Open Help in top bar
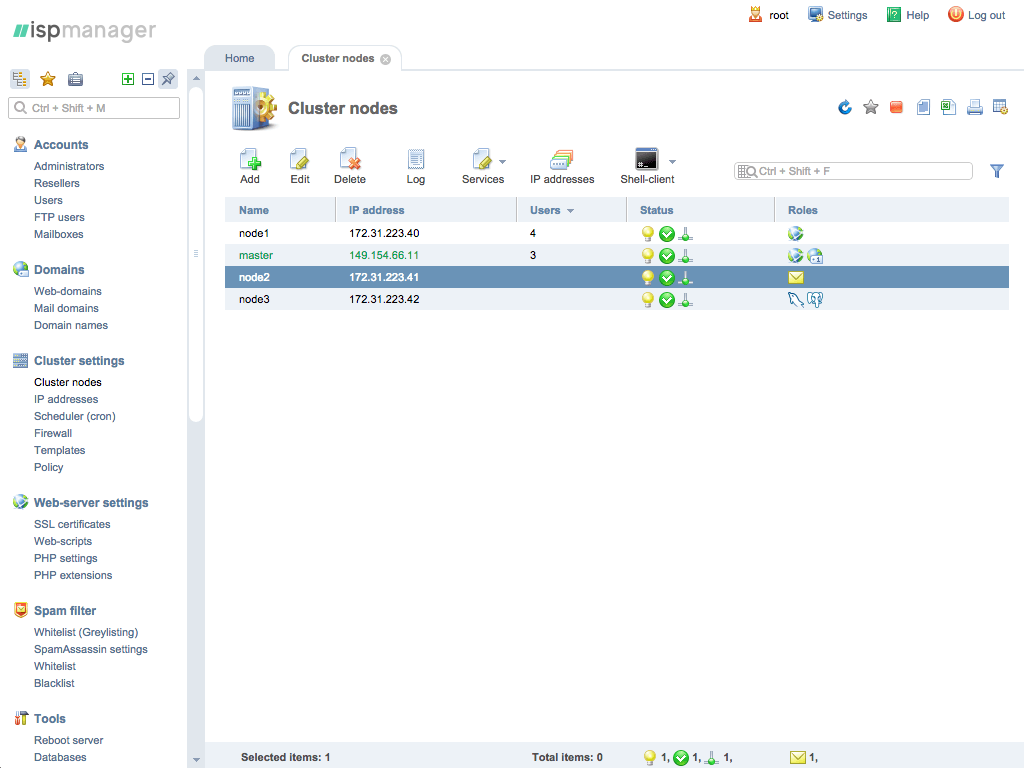The image size is (1024, 768). [x=908, y=15]
